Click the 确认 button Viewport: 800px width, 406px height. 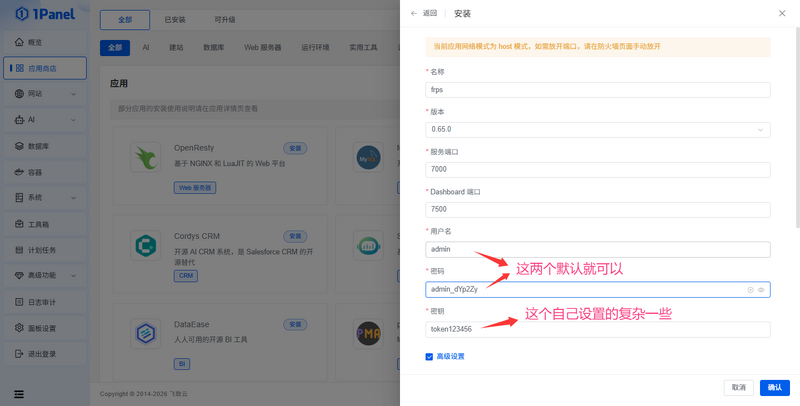tap(774, 387)
